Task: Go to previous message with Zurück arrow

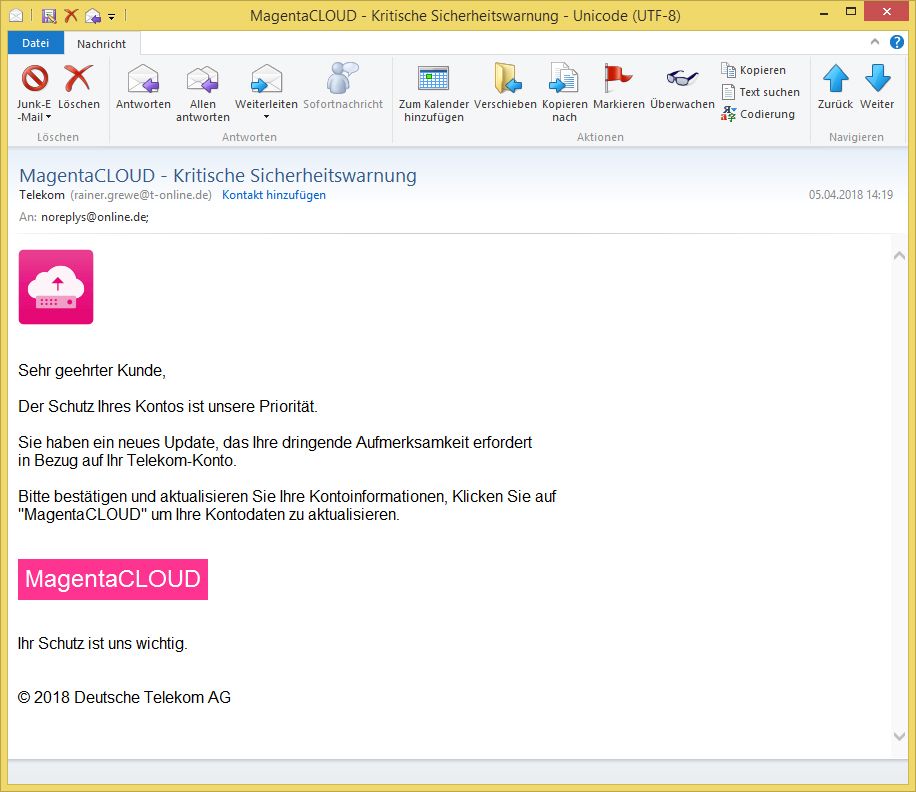Action: [x=835, y=87]
